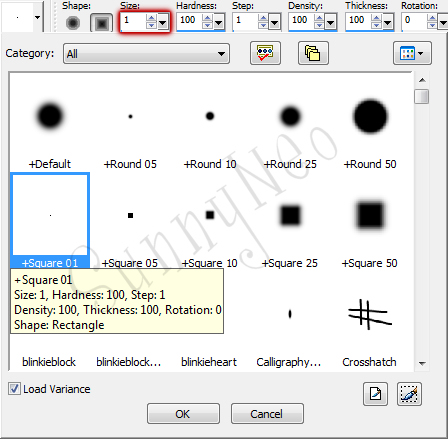Viewport: 448px width, 439px height.
Task: Click the scrollbar down arrow in brush list
Action: tap(422, 363)
